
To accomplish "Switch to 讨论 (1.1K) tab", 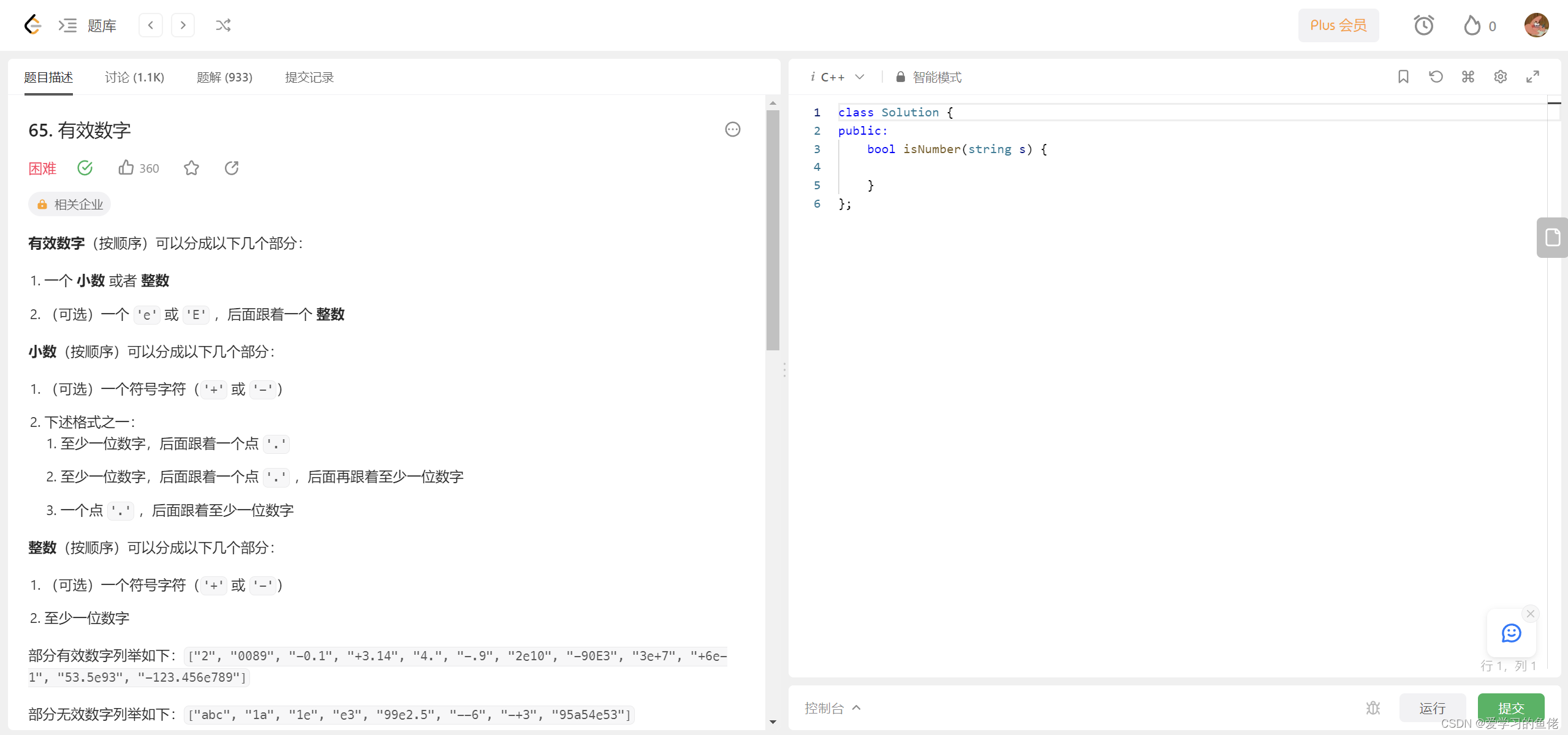I will (x=134, y=77).
